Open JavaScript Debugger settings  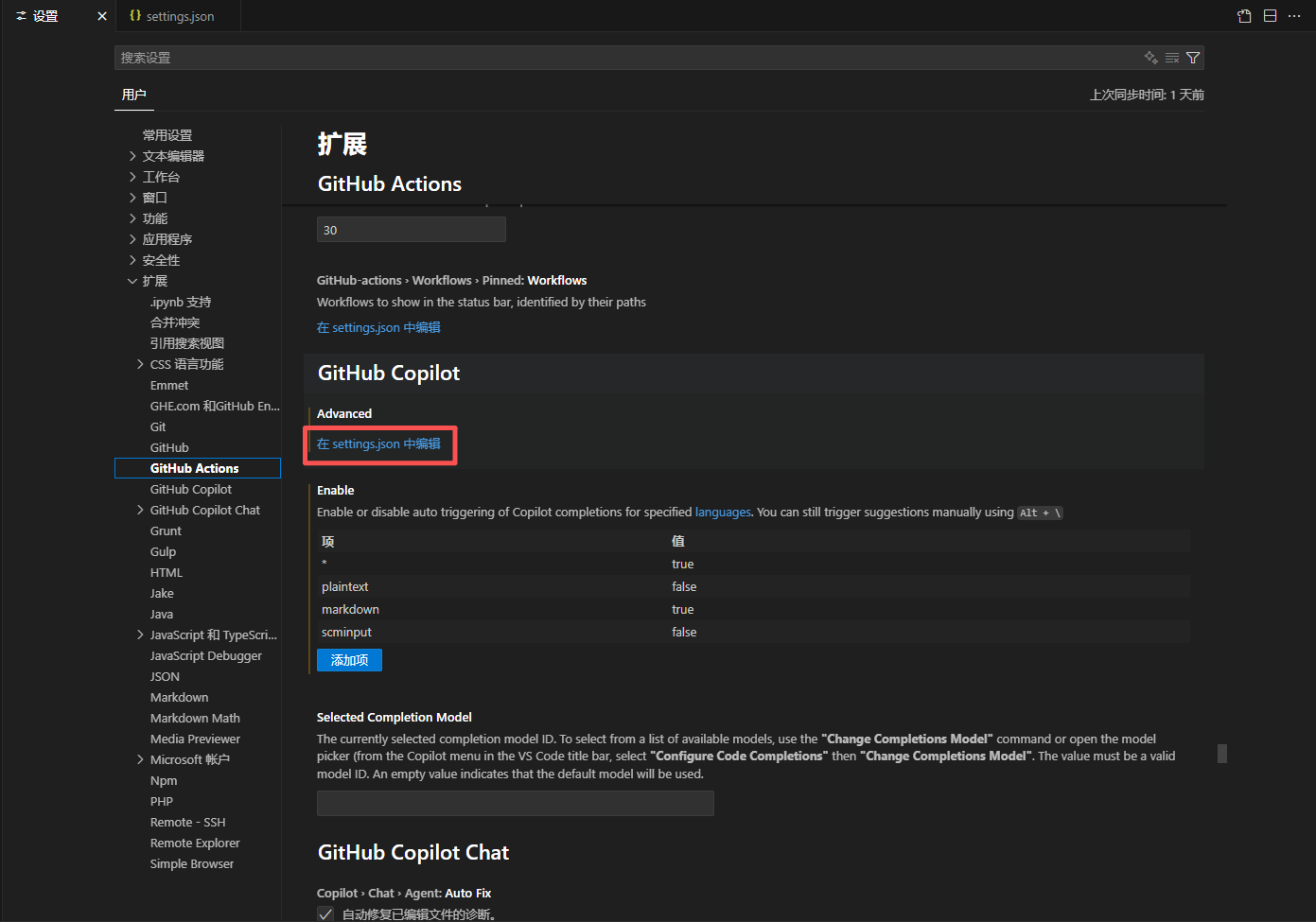click(x=206, y=655)
